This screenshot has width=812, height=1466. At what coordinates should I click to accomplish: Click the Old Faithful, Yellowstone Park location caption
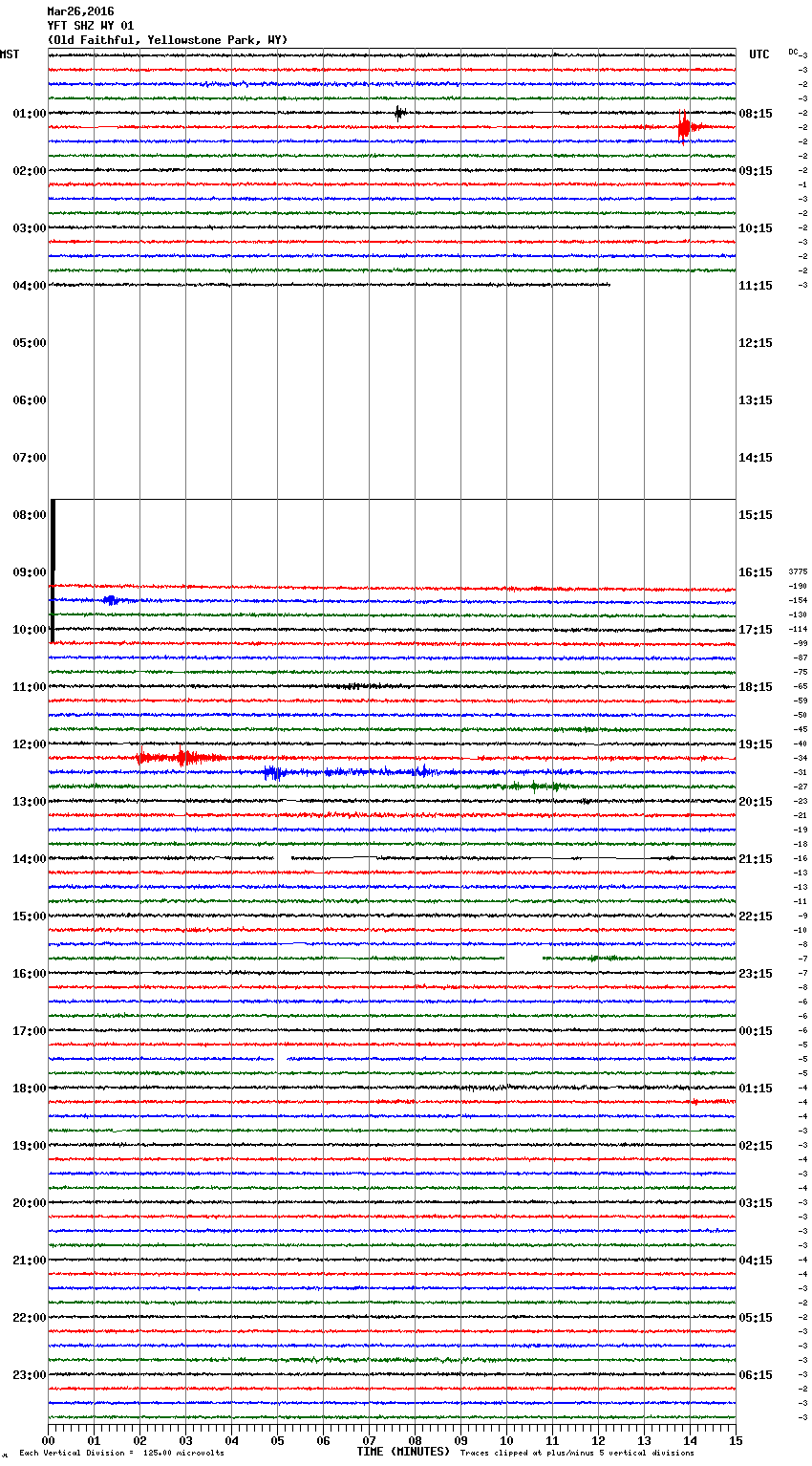pyautogui.click(x=167, y=40)
